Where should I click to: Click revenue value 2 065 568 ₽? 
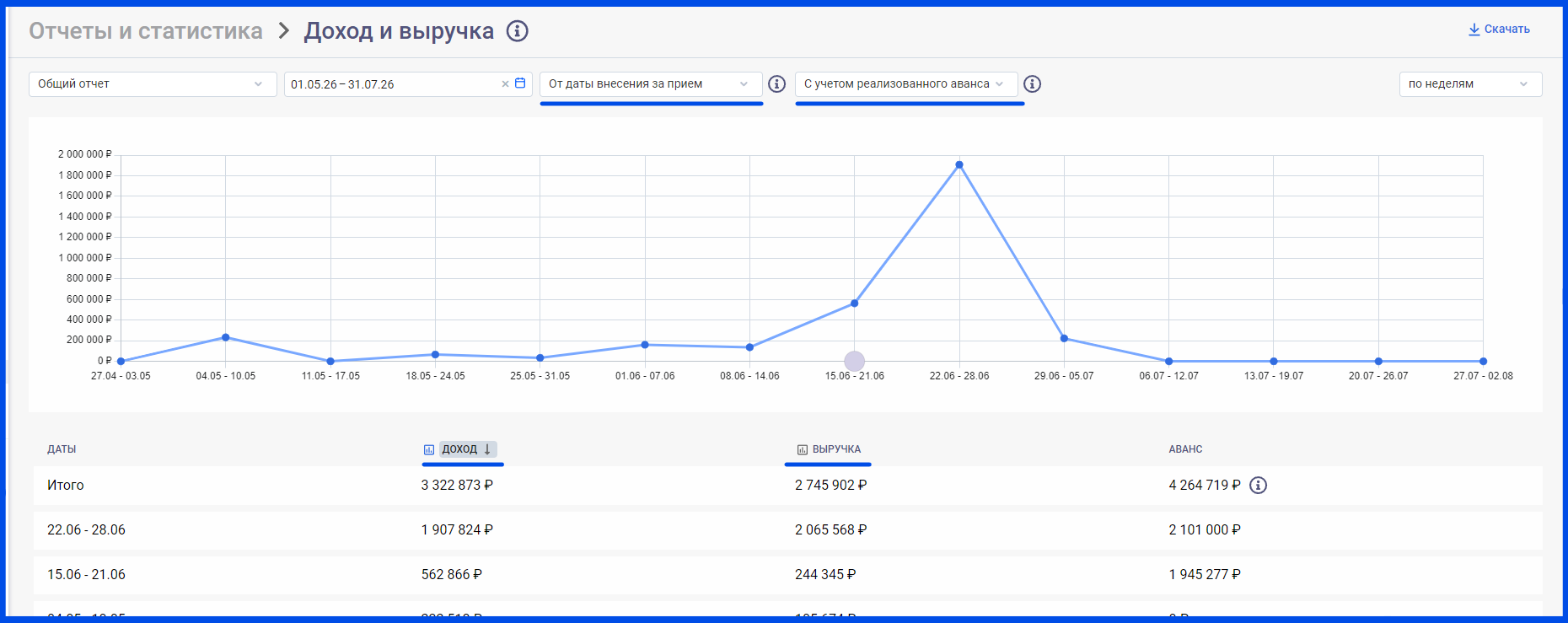click(830, 530)
